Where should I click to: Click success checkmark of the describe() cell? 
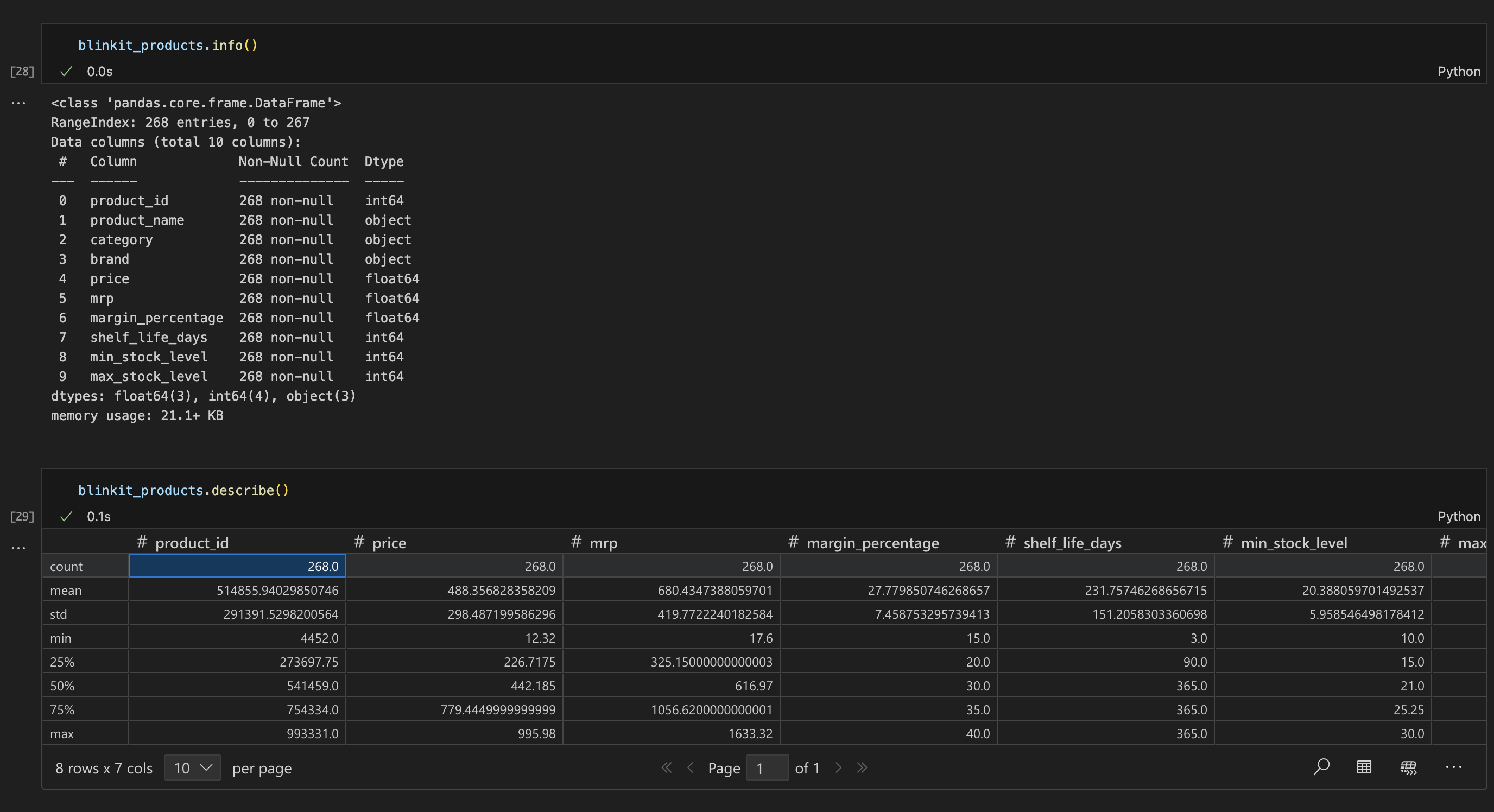[x=67, y=516]
